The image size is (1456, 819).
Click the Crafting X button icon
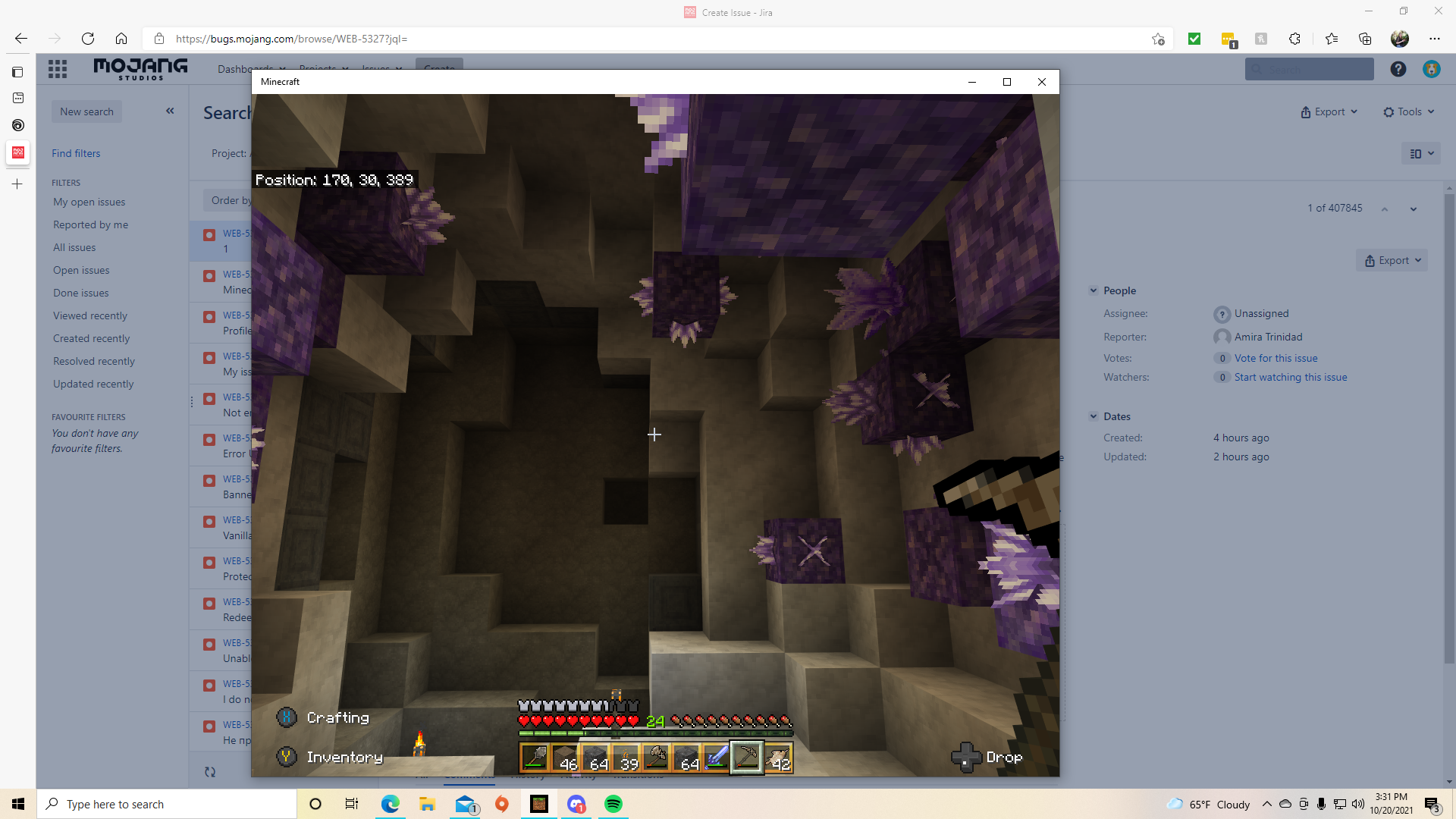pyautogui.click(x=287, y=717)
